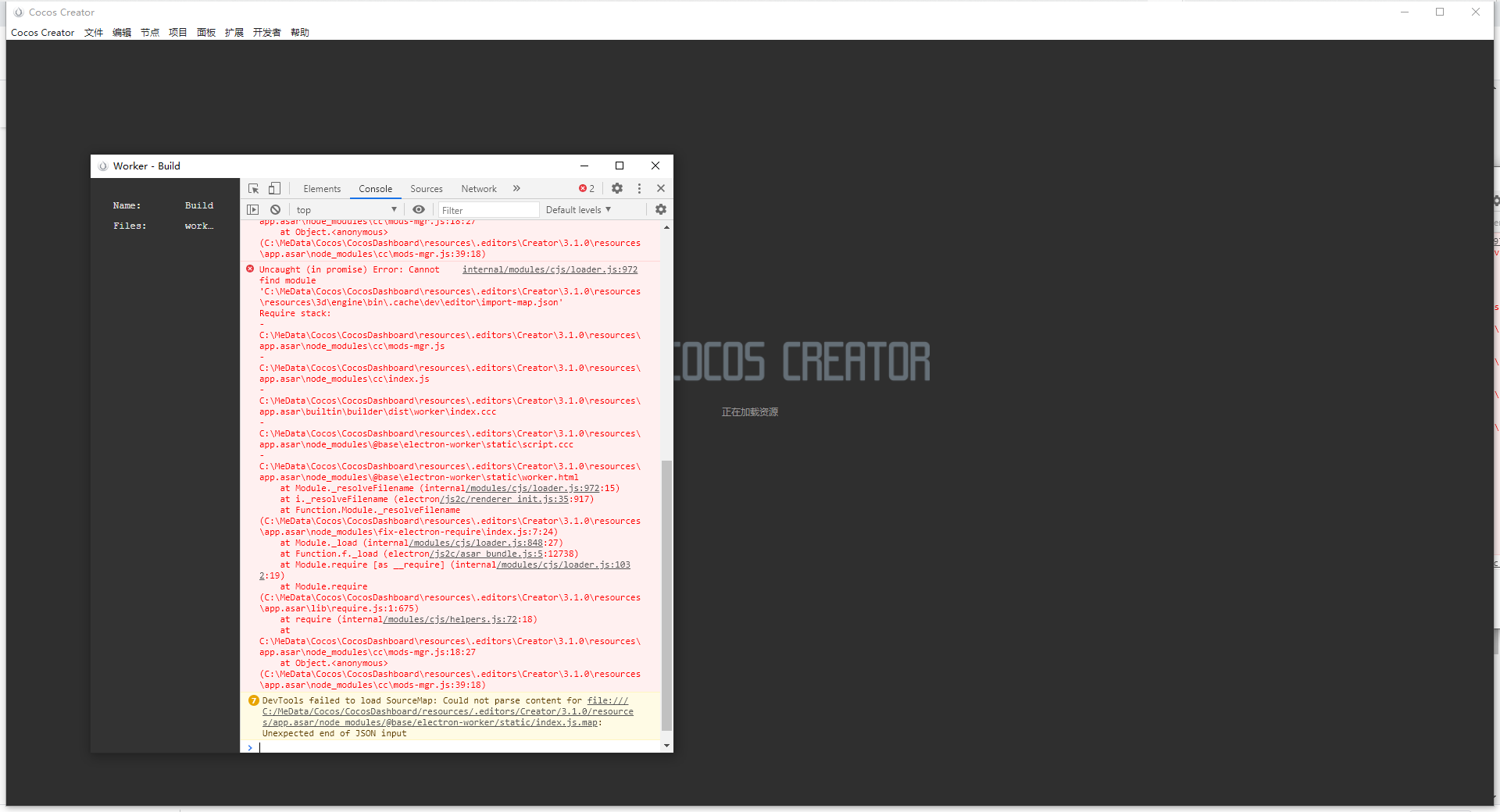Viewport: 1500px width, 812px height.
Task: Open the loader.js:848 stack trace link
Action: tap(477, 543)
